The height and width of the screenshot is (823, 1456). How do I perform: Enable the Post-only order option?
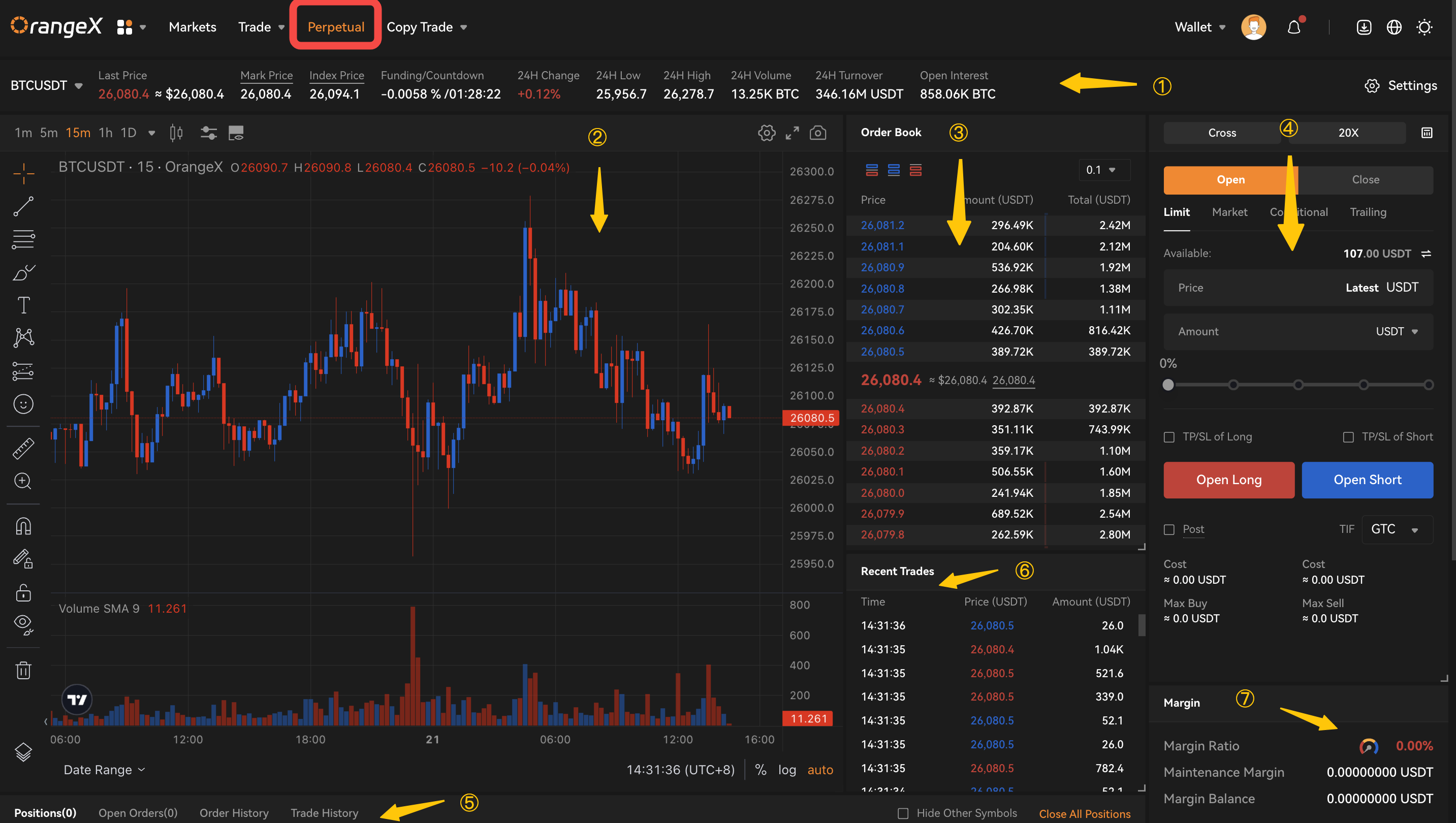[x=1169, y=529]
